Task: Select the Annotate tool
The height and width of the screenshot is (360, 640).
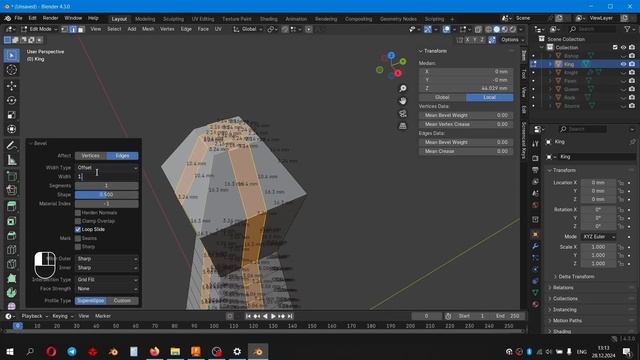Action: pyautogui.click(x=11, y=145)
